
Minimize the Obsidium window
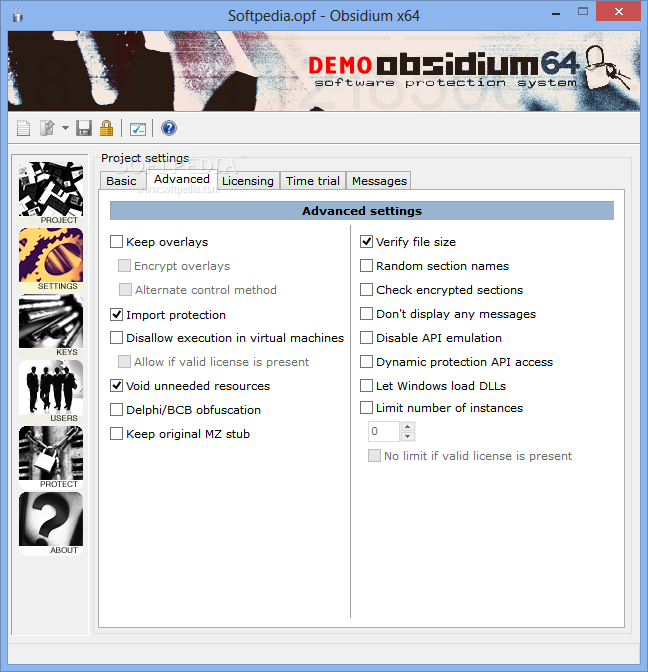pos(556,12)
